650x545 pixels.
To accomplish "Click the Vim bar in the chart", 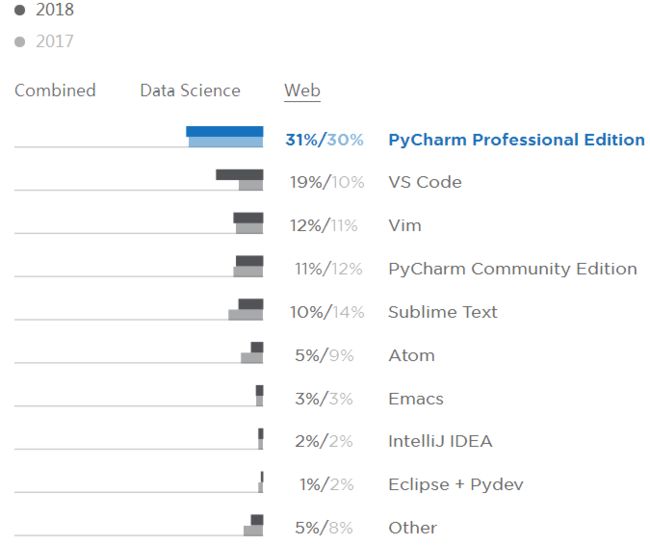I will (x=248, y=223).
